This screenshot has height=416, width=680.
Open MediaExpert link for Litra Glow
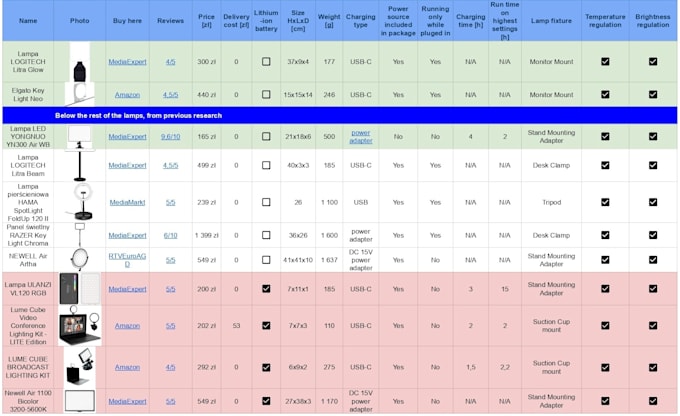pyautogui.click(x=127, y=62)
